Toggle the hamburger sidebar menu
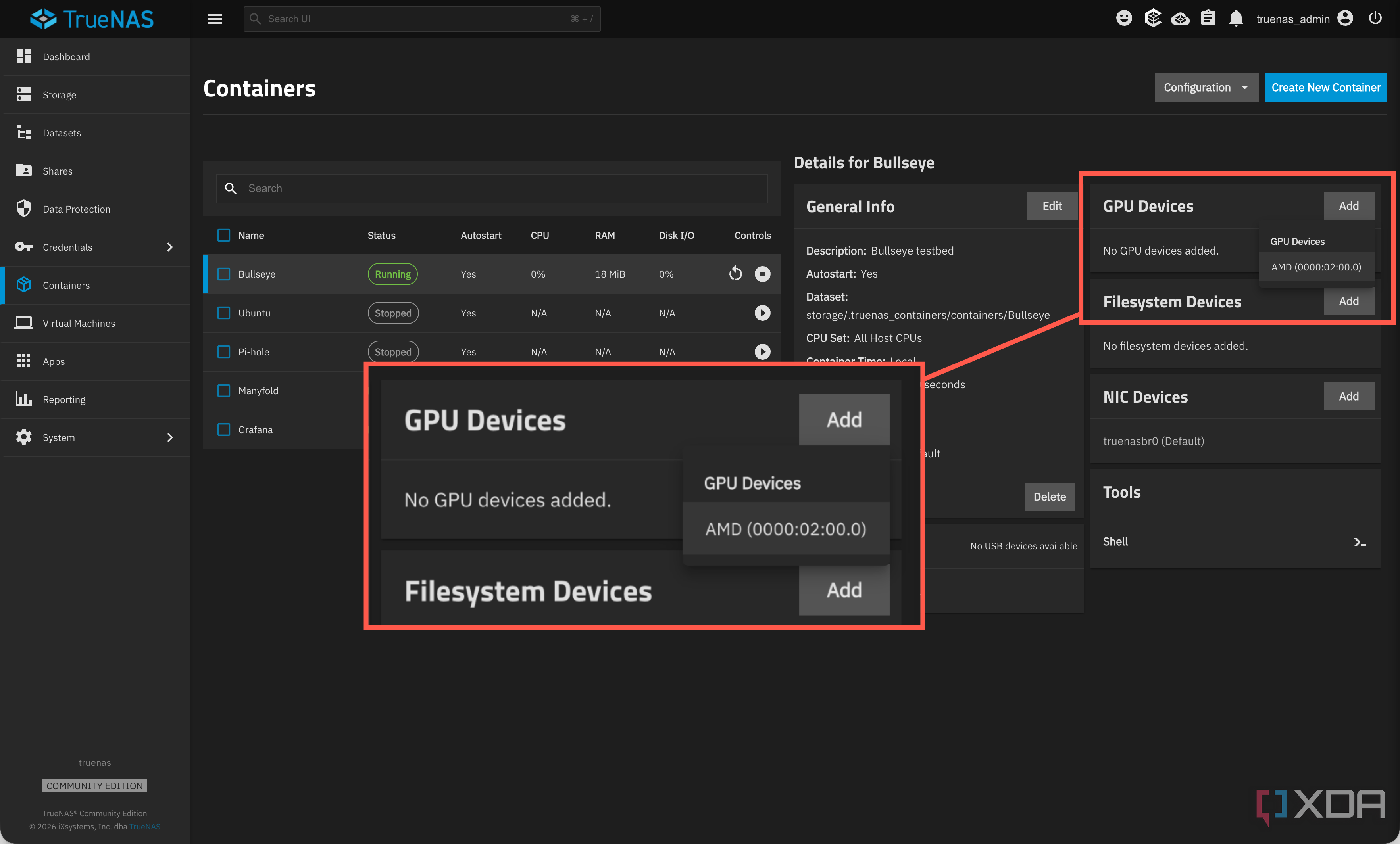 pyautogui.click(x=215, y=19)
